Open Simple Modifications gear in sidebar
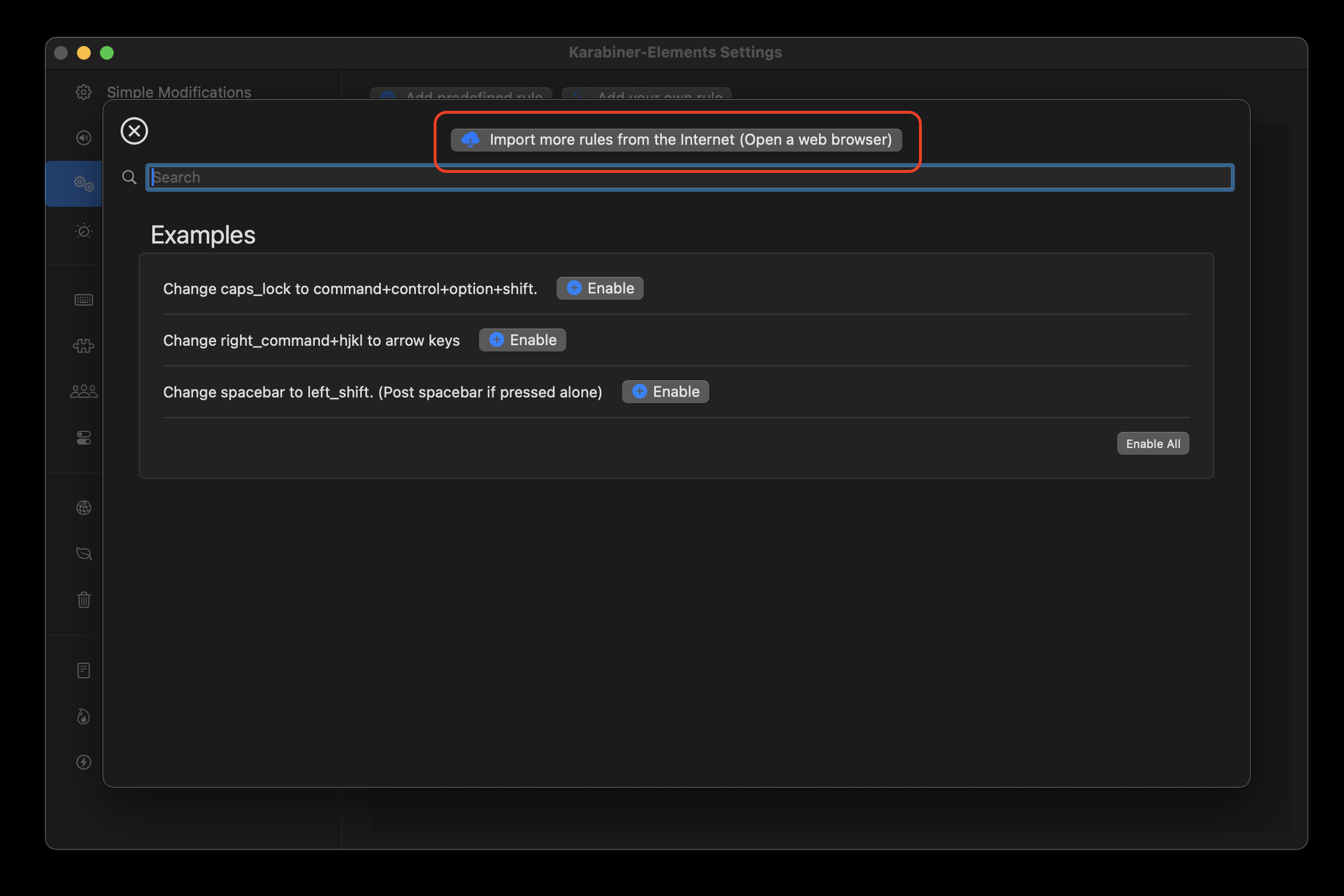Viewport: 1344px width, 896px height. pyautogui.click(x=84, y=92)
